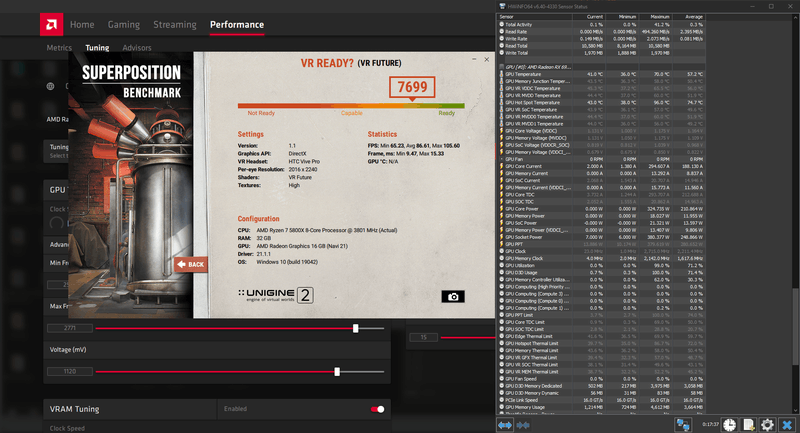The height and width of the screenshot is (433, 800).
Task: Select GPU Fan row in HWiNFO
Action: point(602,159)
